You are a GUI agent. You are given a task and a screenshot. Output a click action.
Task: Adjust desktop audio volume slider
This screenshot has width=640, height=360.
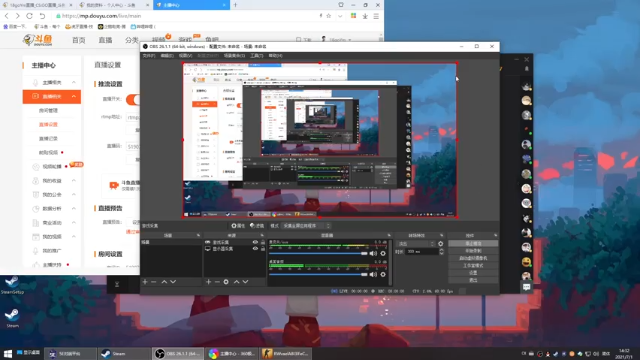click(318, 274)
